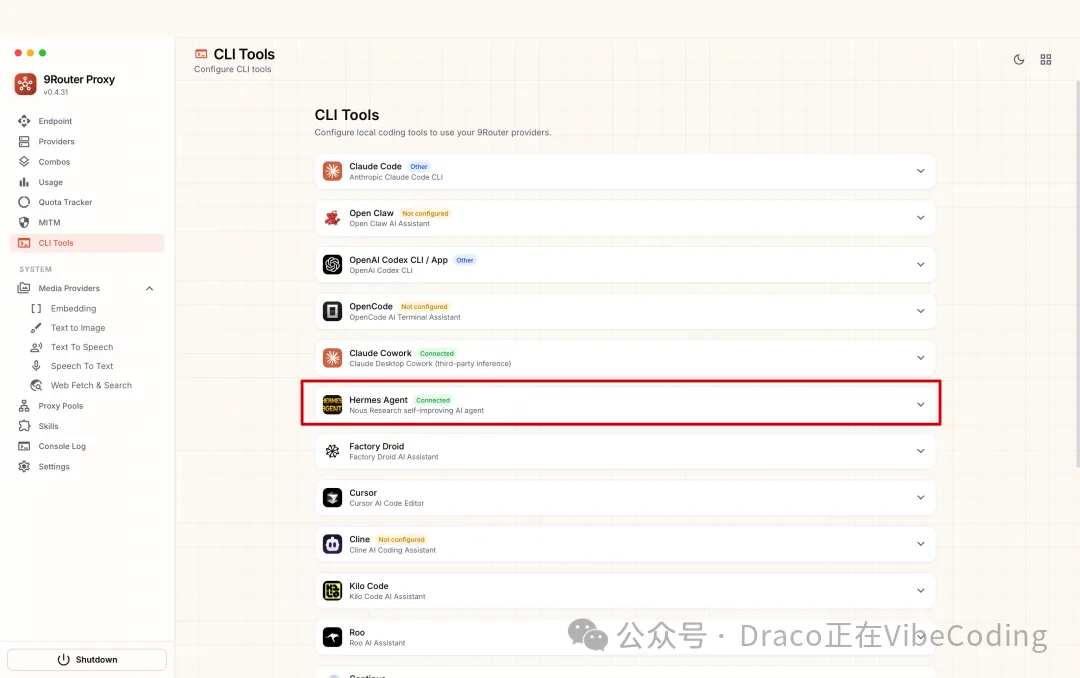The height and width of the screenshot is (678, 1080).
Task: Click the Settings gear icon
Action: point(24,466)
